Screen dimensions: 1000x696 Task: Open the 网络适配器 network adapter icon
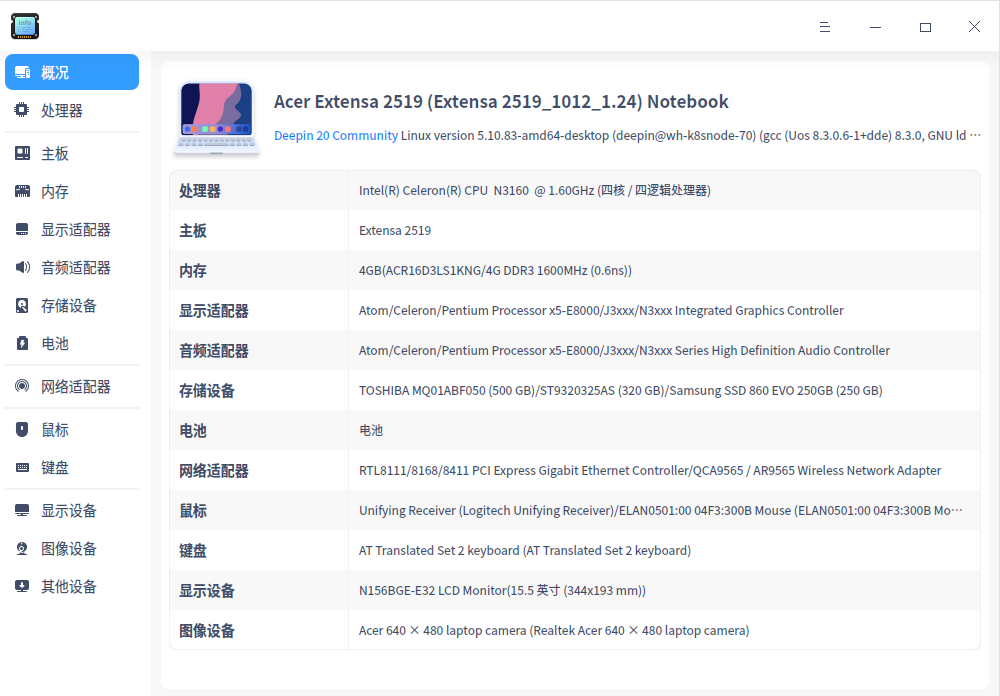click(21, 386)
